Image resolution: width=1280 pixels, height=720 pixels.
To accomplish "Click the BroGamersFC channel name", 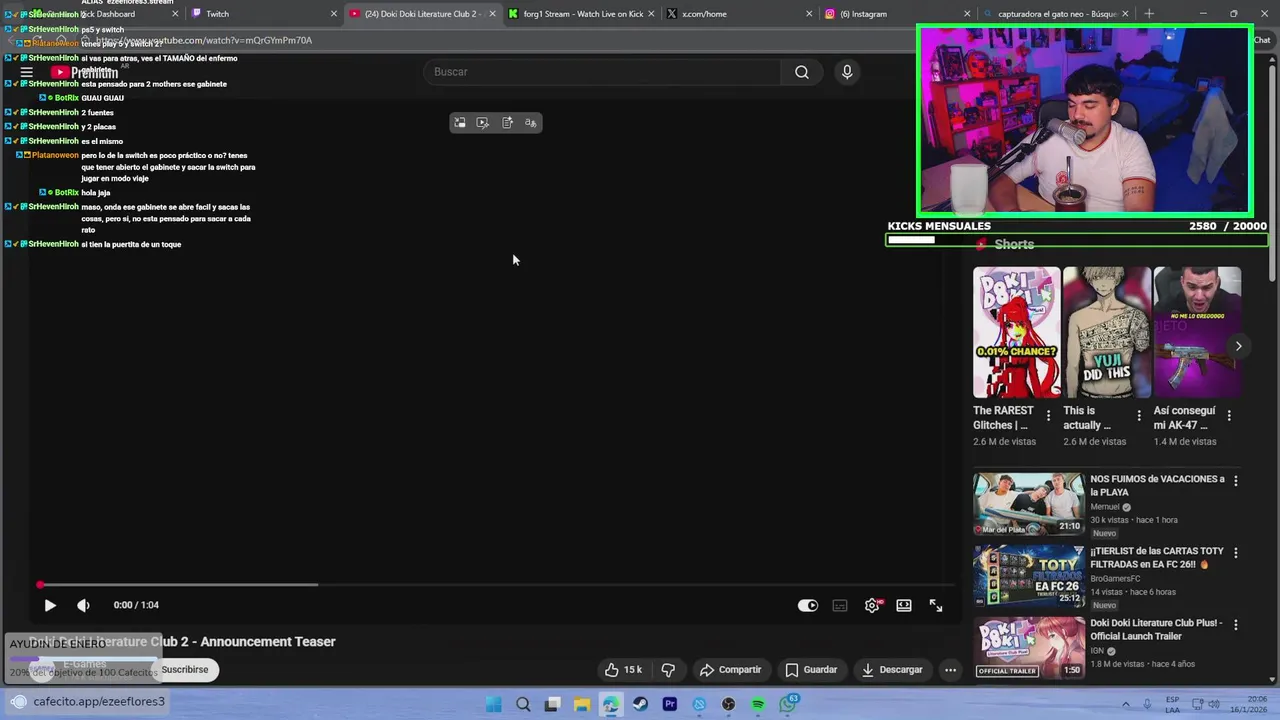I will (1115, 579).
